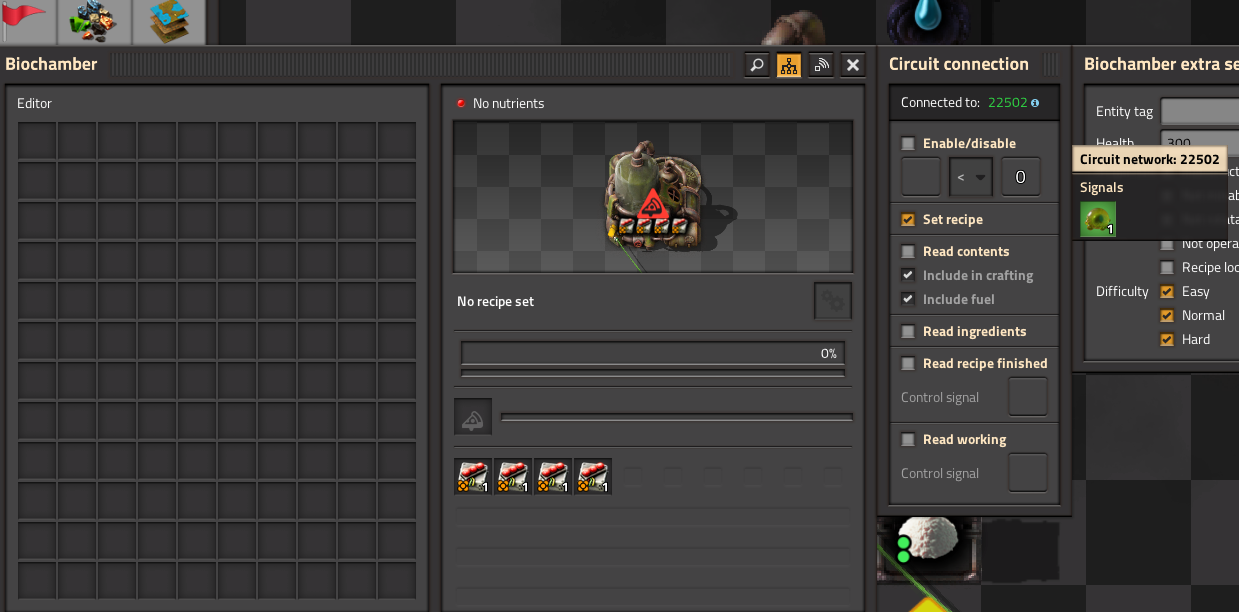
Task: Uncheck the Normal difficulty checkbox
Action: [1167, 315]
